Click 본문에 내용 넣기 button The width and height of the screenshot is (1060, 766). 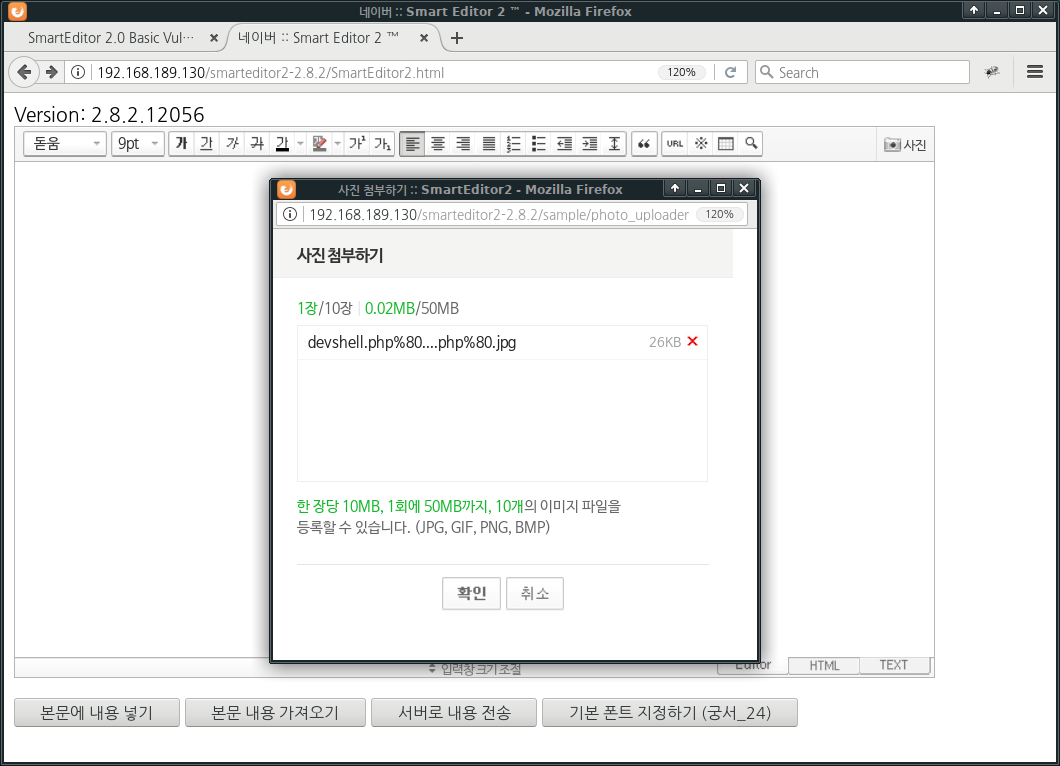(97, 713)
